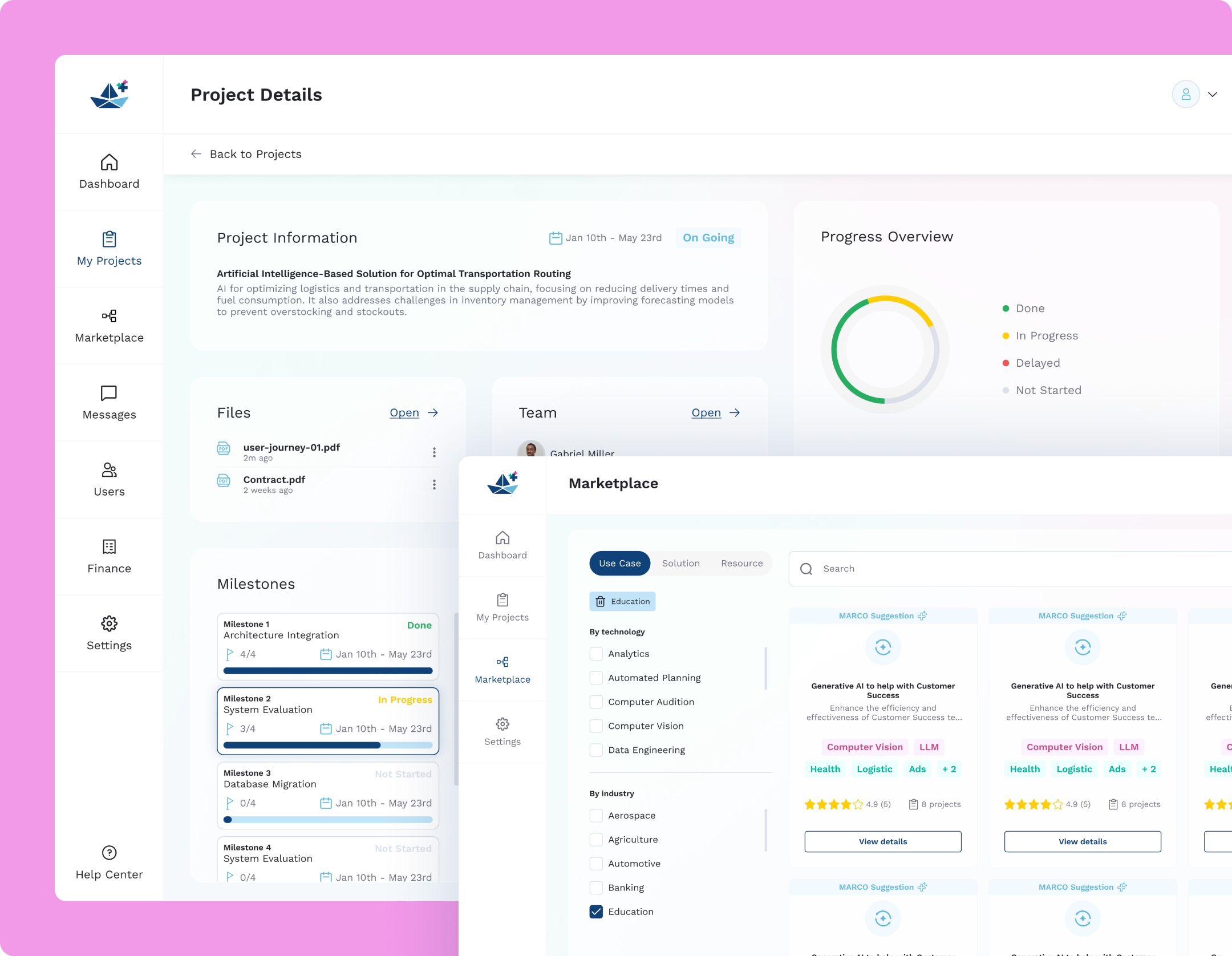1232x956 pixels.
Task: Switch to the Solution tab
Action: [680, 563]
